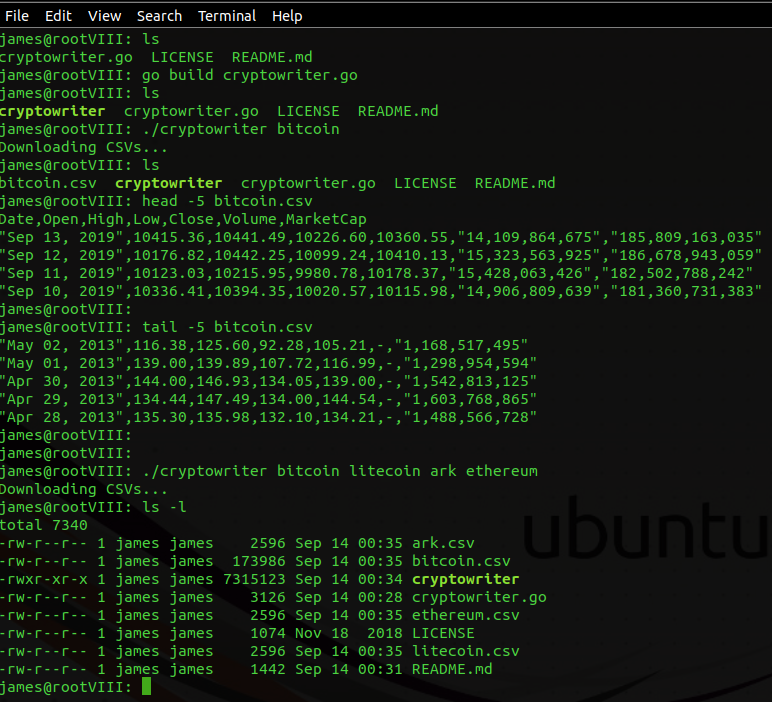Click bitcoin.csv in the ls -l listing
The image size is (772, 702).
[461, 561]
